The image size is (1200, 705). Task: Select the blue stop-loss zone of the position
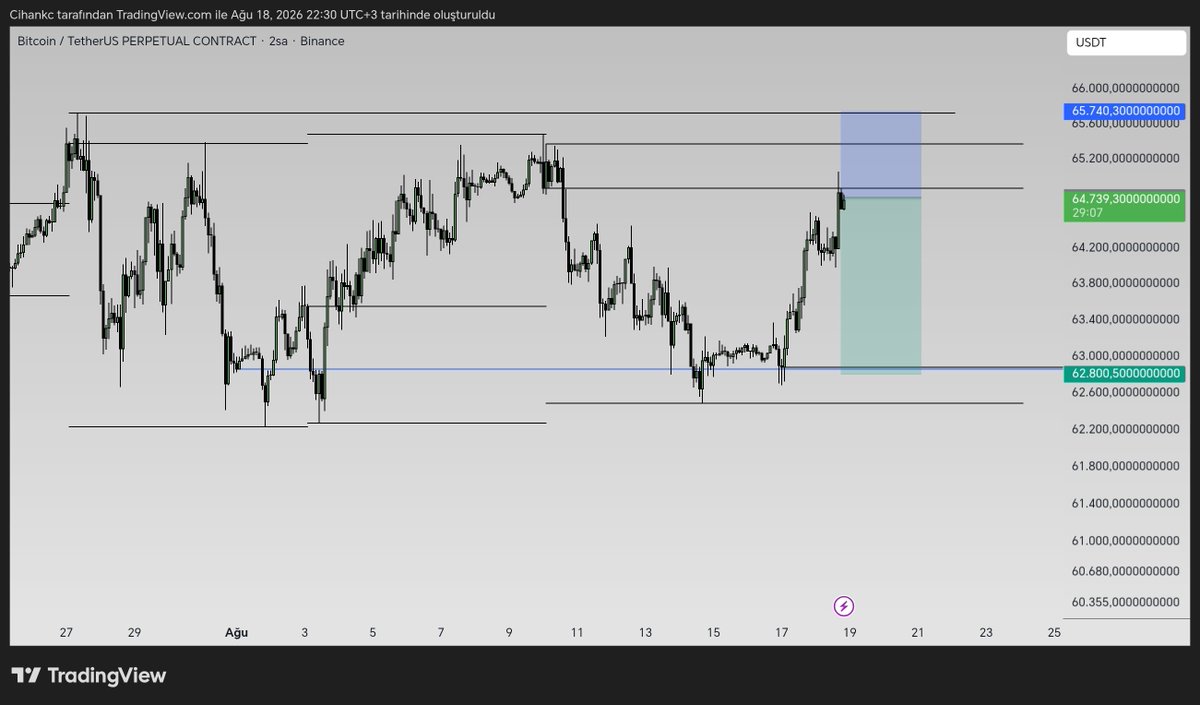tap(881, 155)
